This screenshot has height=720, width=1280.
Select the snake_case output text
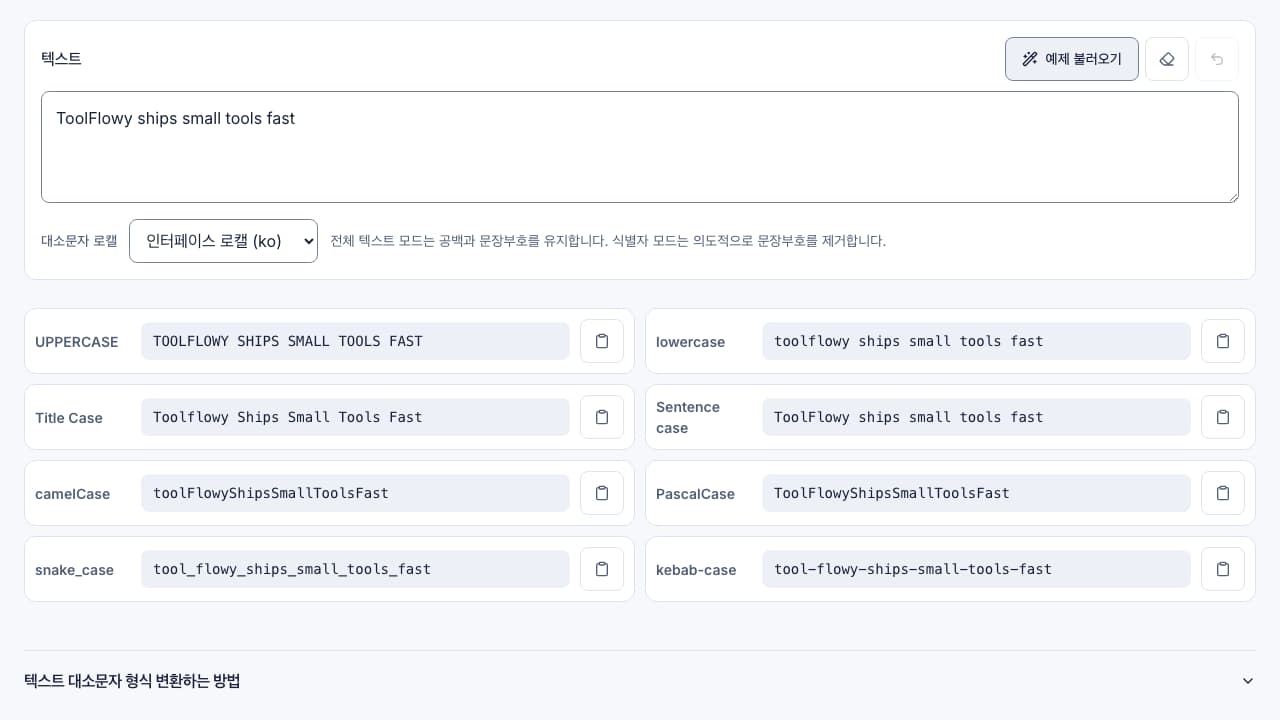coord(355,569)
